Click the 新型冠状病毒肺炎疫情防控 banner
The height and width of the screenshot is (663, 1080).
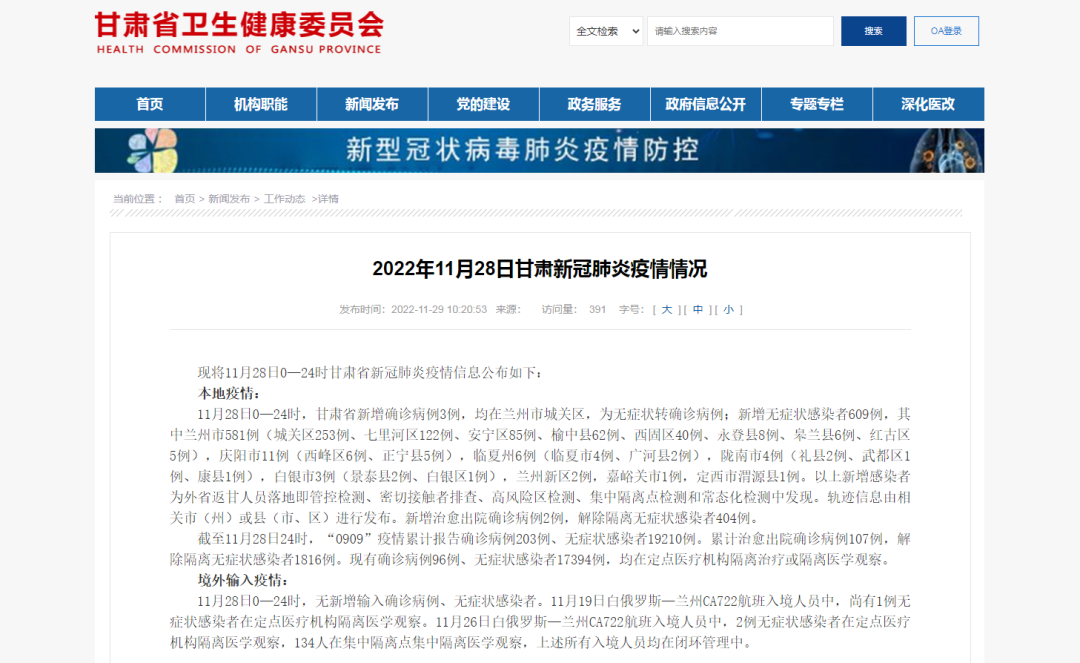539,150
